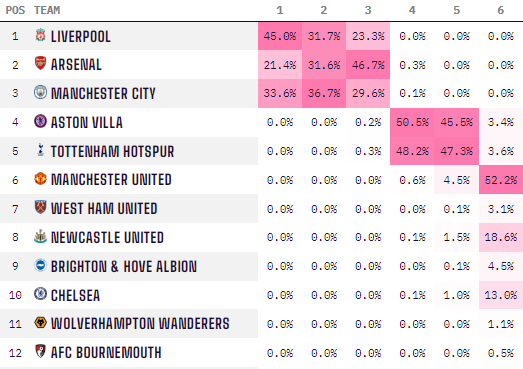Click the Brighton & Hove Albion badge

(40, 265)
